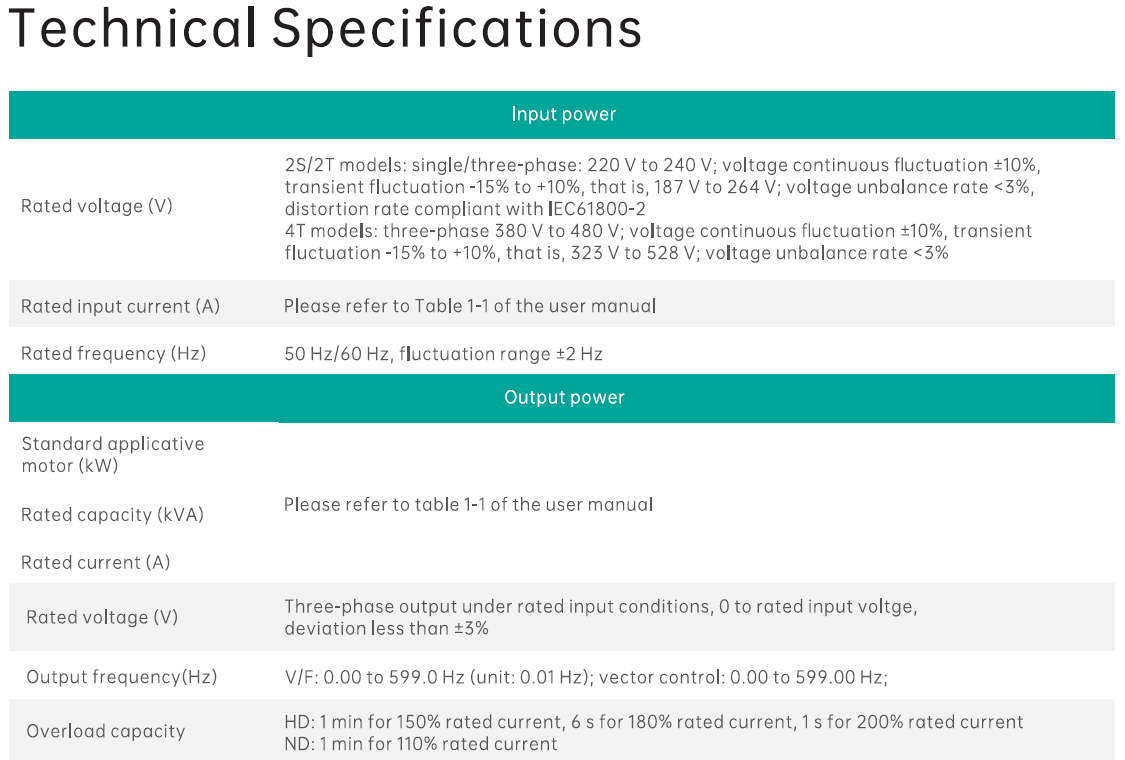Select the Rated capacity (kVA) label
The image size is (1125, 760).
(112, 515)
